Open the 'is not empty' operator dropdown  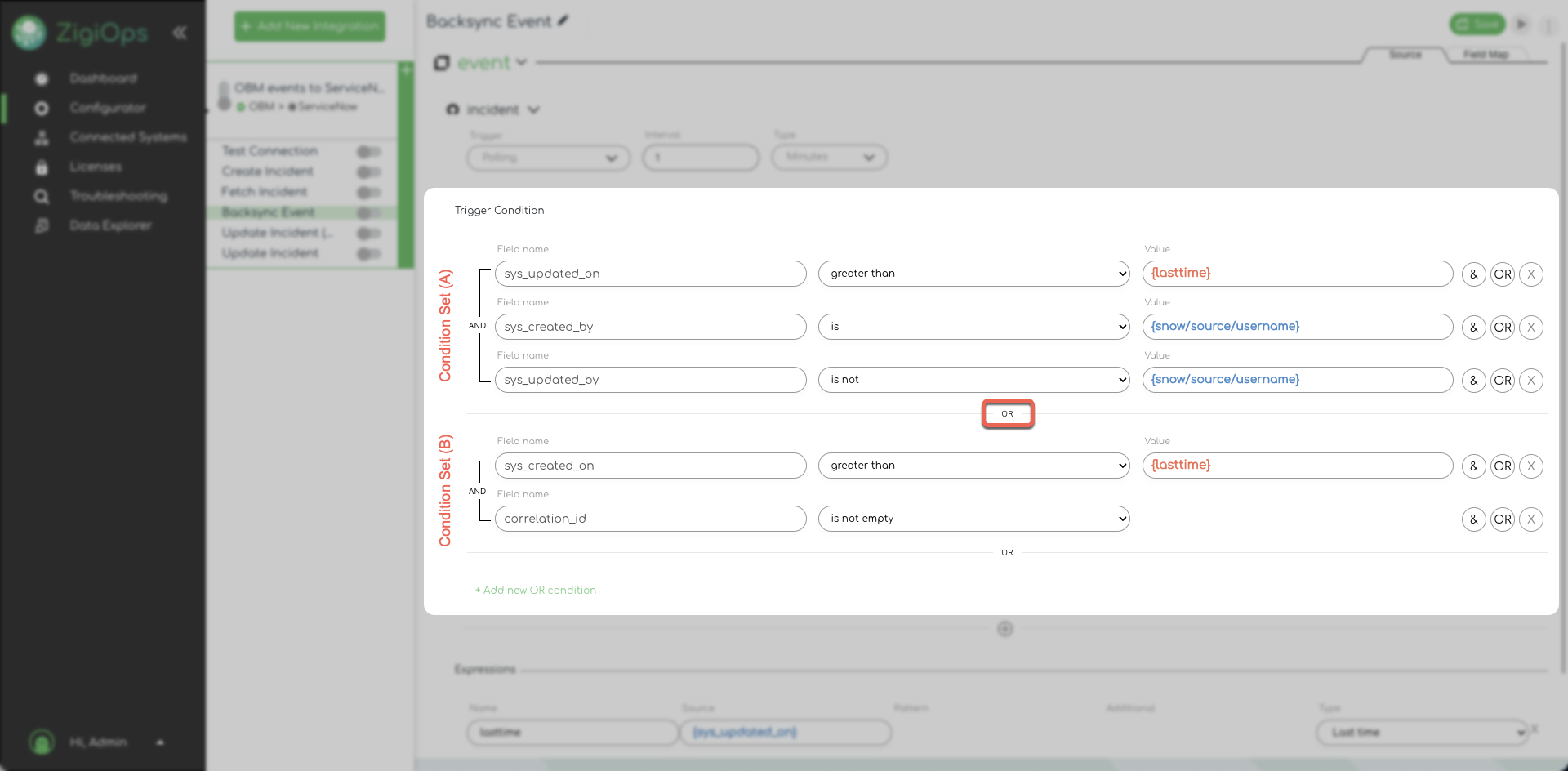pyautogui.click(x=973, y=519)
